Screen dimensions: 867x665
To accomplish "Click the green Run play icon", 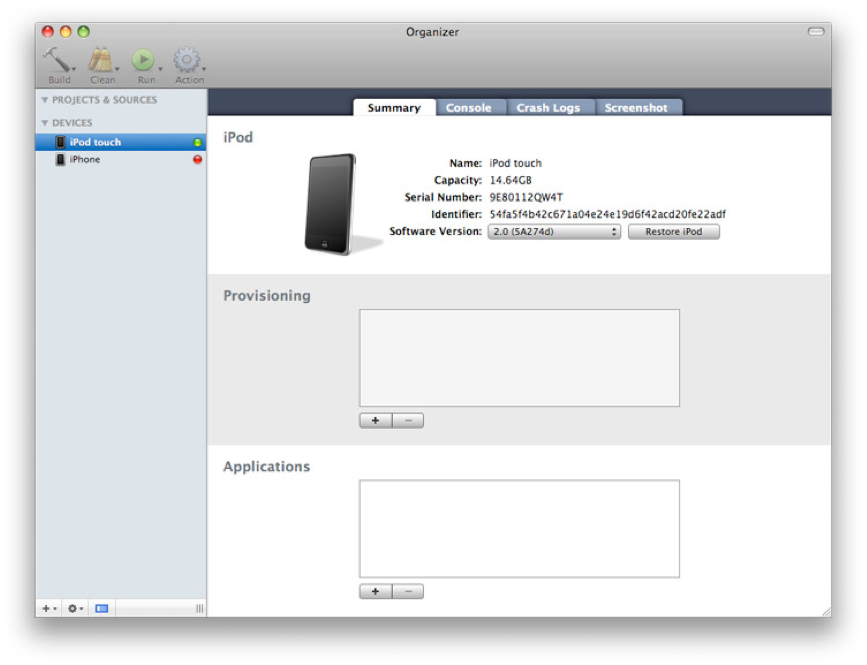I will click(143, 60).
